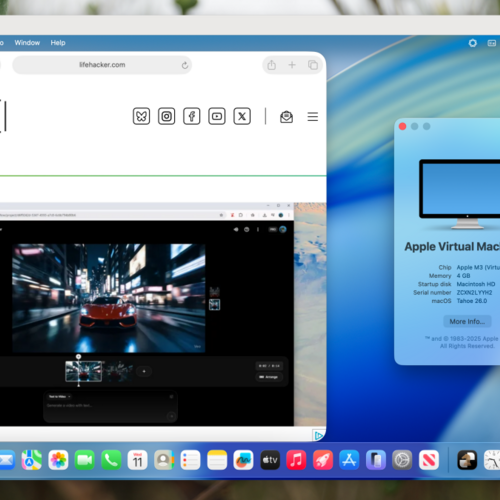This screenshot has width=500, height=500.
Task: Open Lifehacker's Bluesky butterfly icon link
Action: point(141,116)
